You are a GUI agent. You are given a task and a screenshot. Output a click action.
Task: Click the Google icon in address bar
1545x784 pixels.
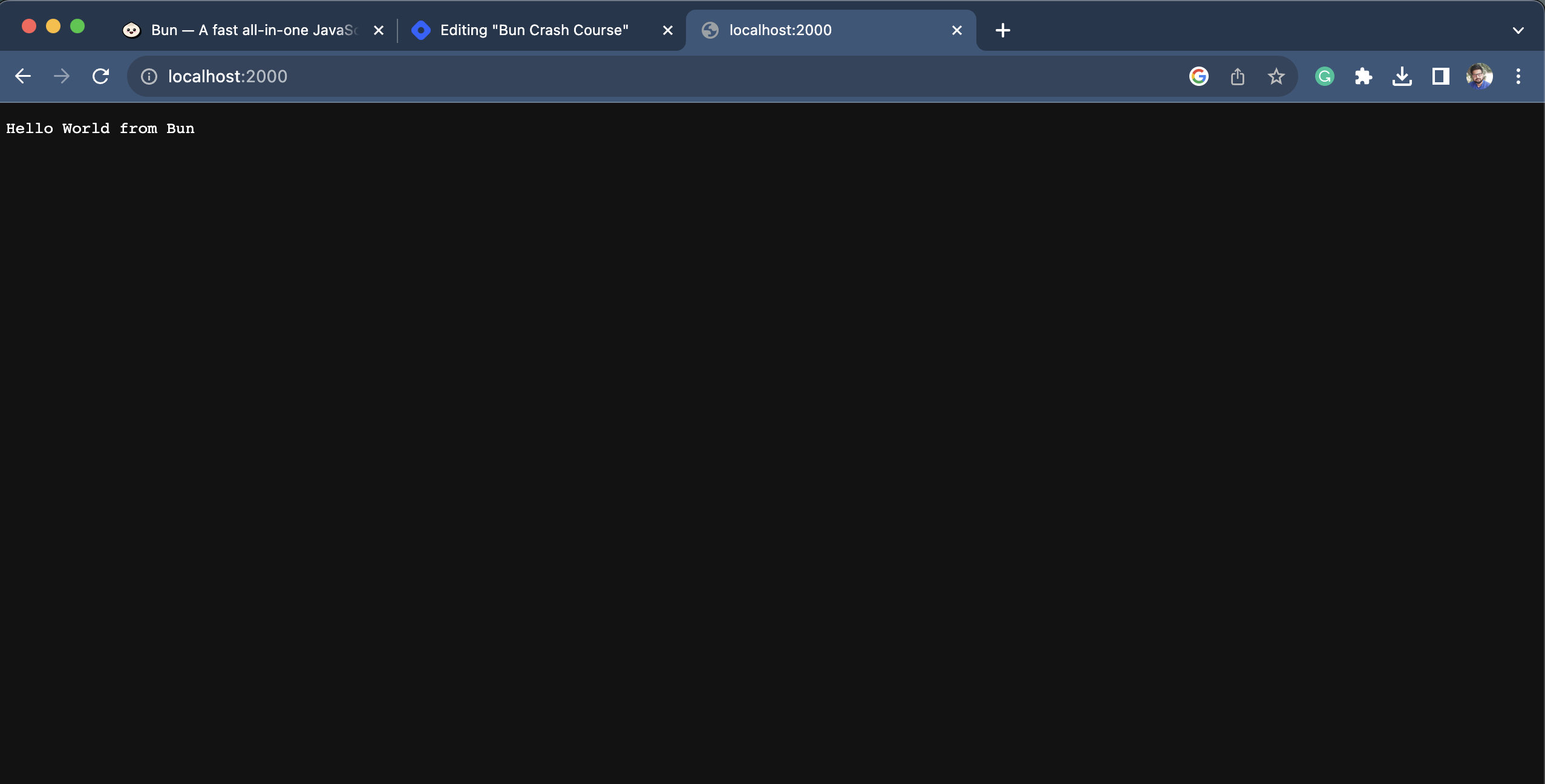pyautogui.click(x=1198, y=76)
